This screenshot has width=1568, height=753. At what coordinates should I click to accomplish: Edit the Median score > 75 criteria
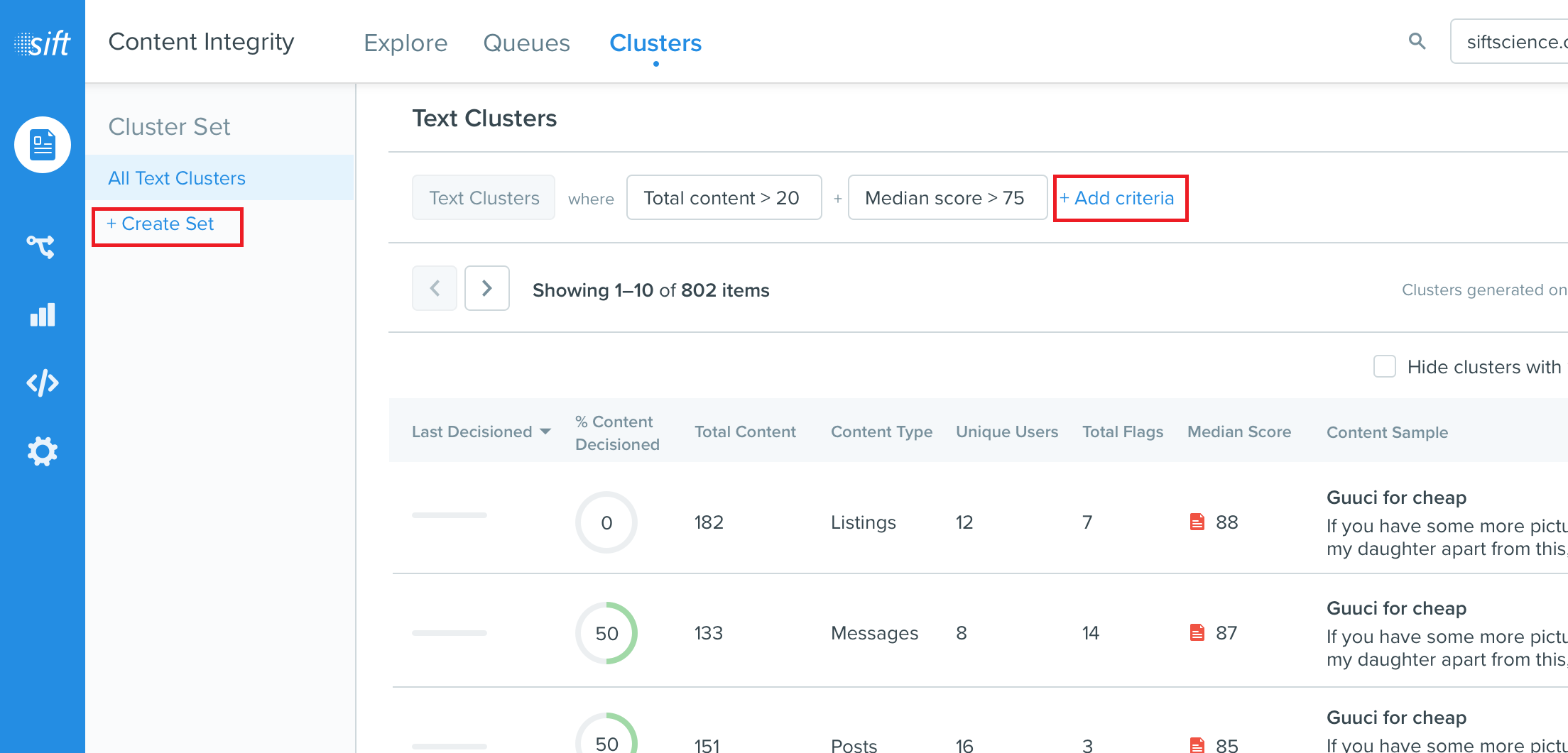[948, 197]
